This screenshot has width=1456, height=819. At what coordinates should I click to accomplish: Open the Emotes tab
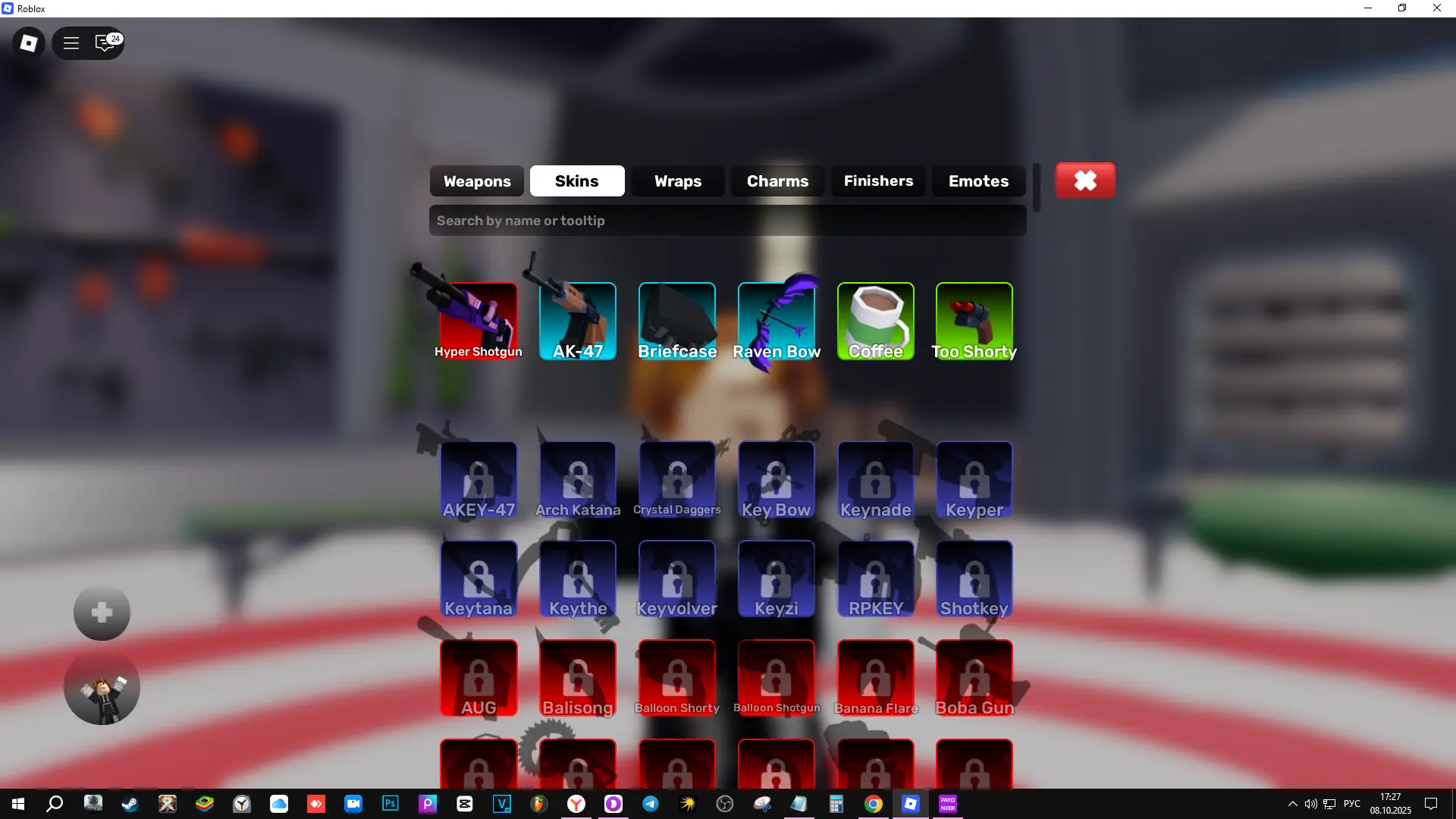(978, 181)
